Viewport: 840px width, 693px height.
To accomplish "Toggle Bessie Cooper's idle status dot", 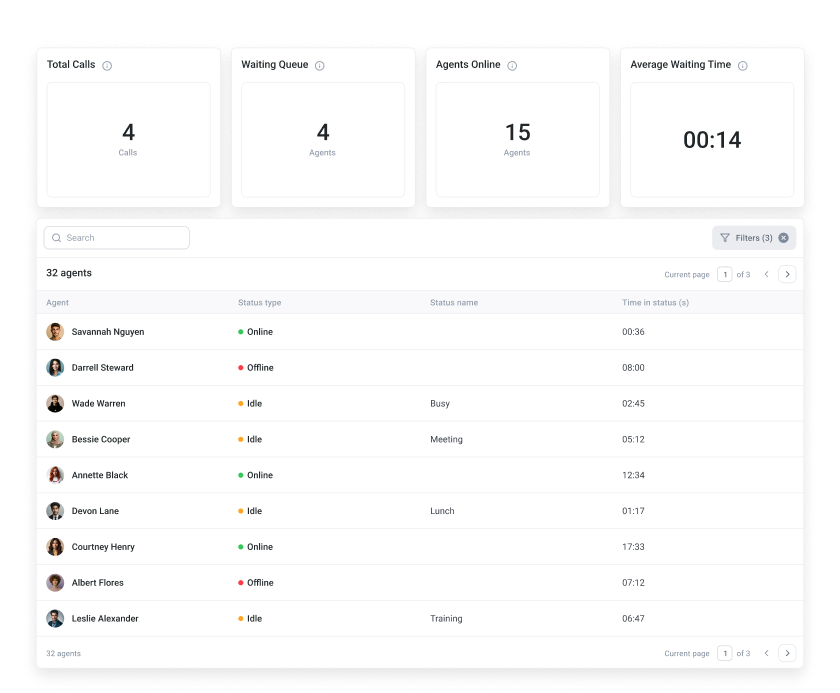I will click(241, 440).
